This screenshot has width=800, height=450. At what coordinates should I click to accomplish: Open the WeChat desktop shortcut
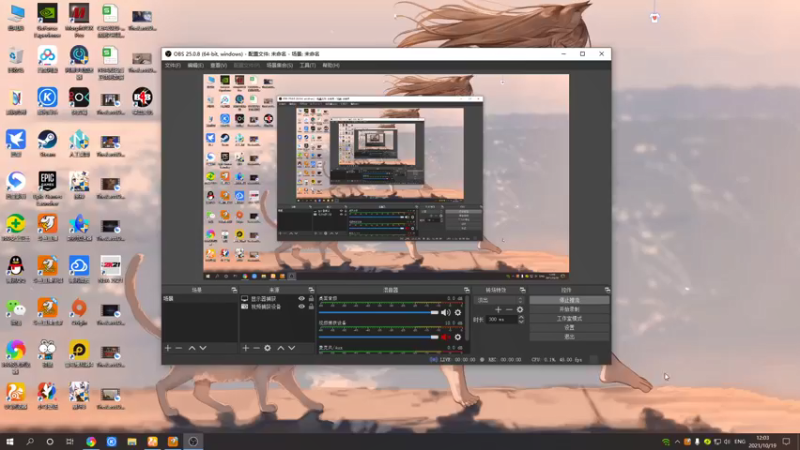tap(16, 312)
